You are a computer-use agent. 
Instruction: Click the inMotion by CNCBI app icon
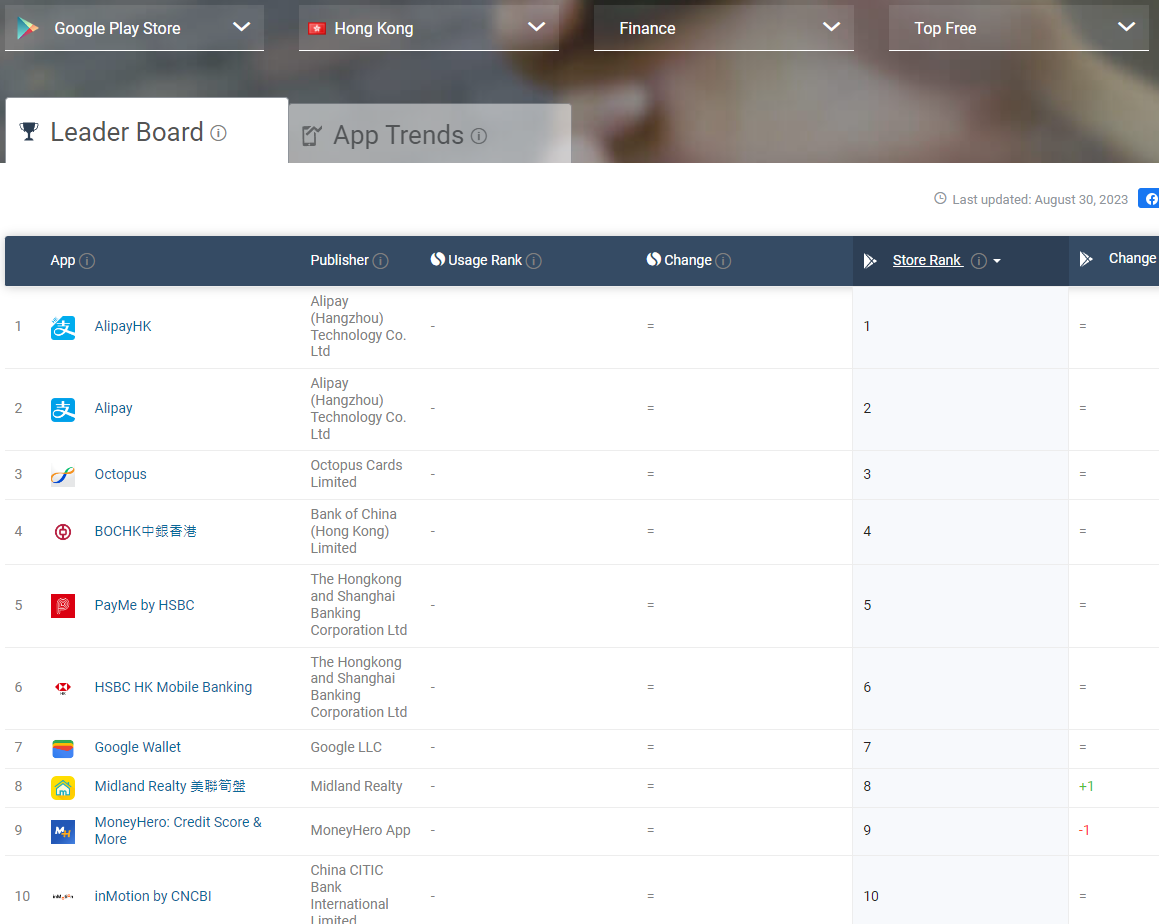click(x=63, y=897)
